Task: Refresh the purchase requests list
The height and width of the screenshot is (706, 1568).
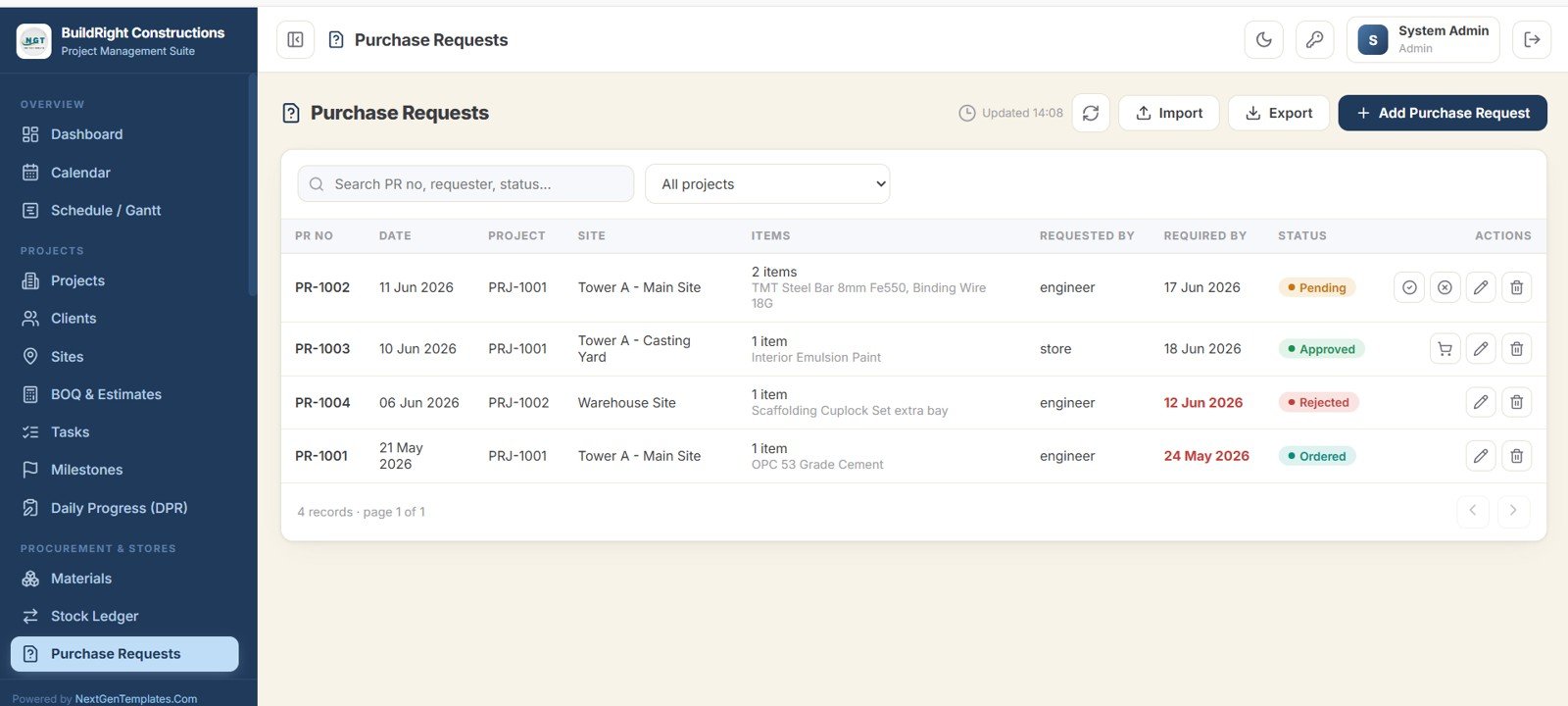Action: [x=1091, y=113]
